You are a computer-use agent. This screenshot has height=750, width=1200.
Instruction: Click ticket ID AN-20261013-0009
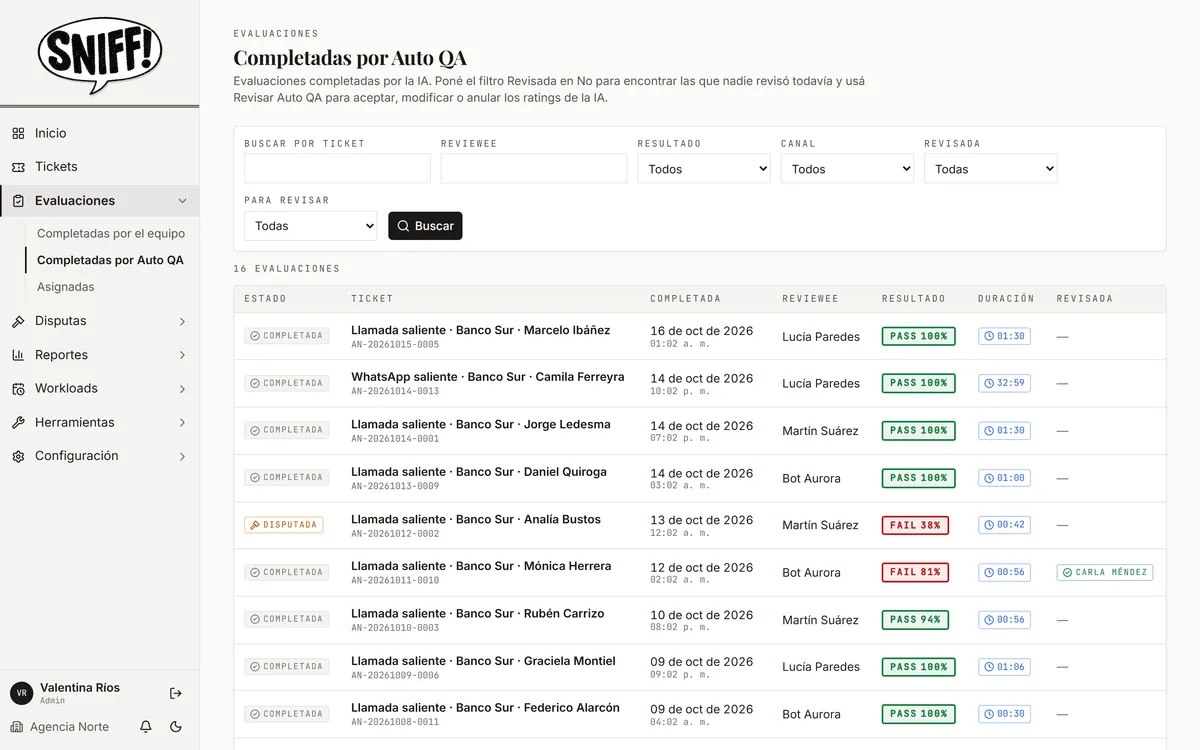click(x=395, y=486)
